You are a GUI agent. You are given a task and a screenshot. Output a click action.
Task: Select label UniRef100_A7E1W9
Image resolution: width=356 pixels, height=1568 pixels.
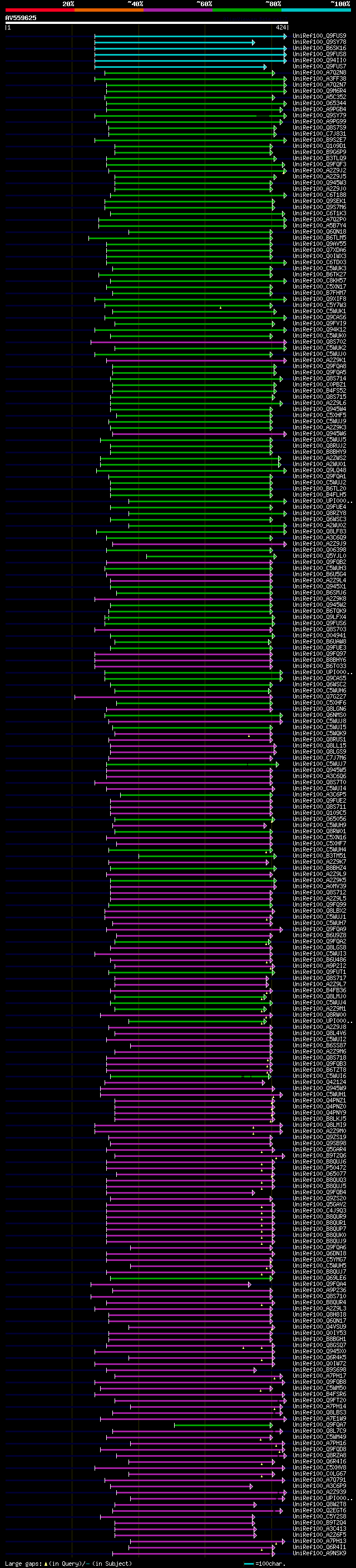(319, 1418)
